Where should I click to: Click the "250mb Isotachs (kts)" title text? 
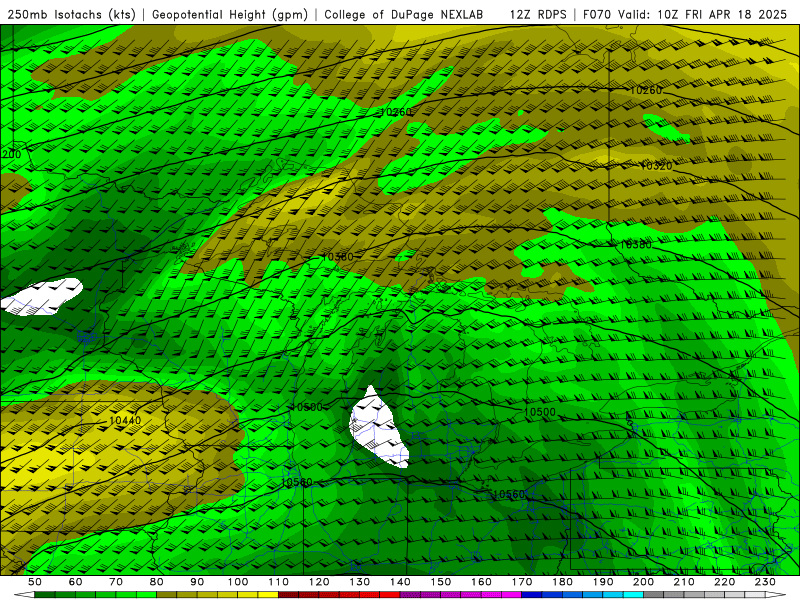click(x=71, y=15)
